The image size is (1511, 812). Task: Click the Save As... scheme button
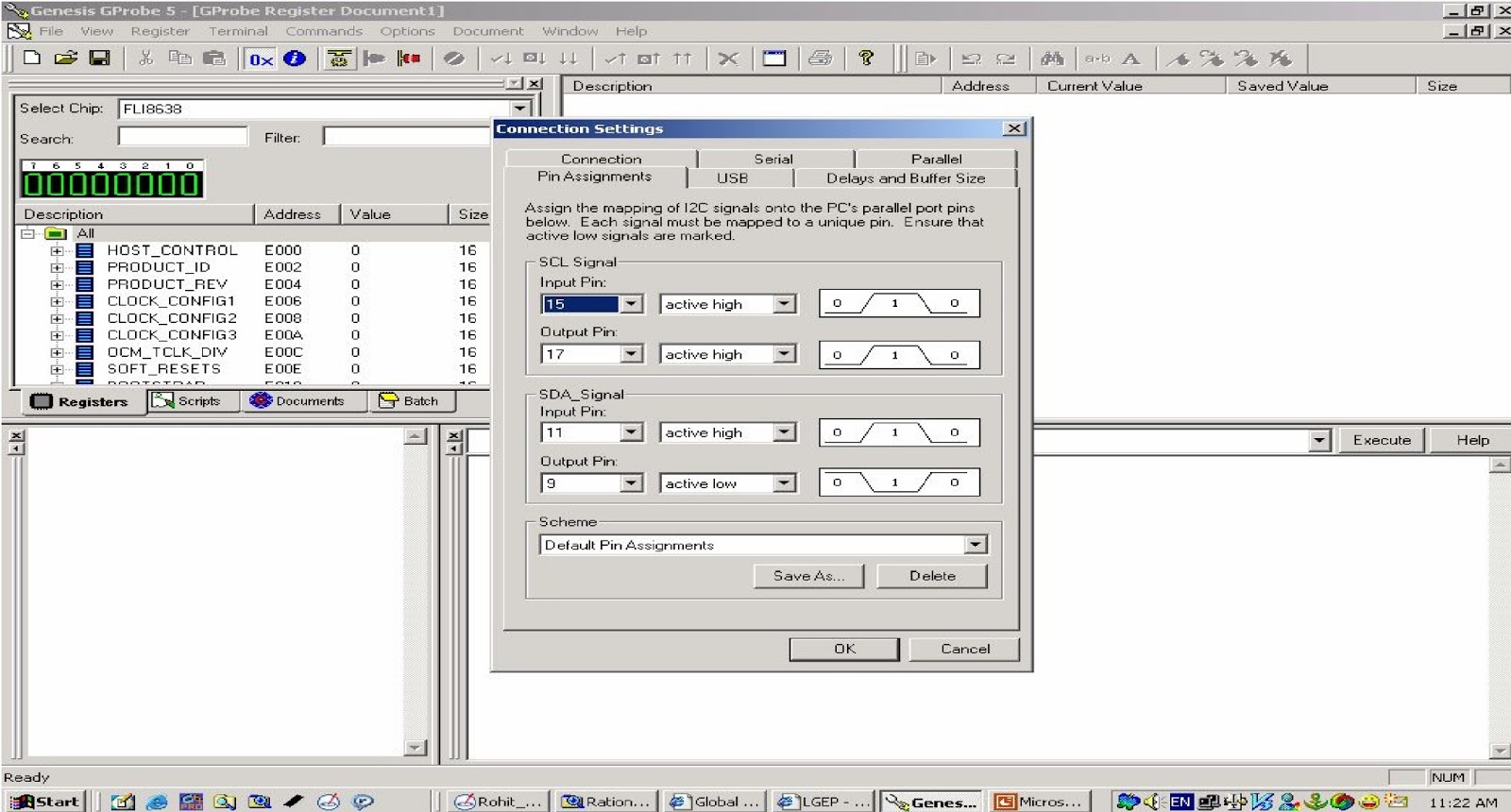(808, 576)
